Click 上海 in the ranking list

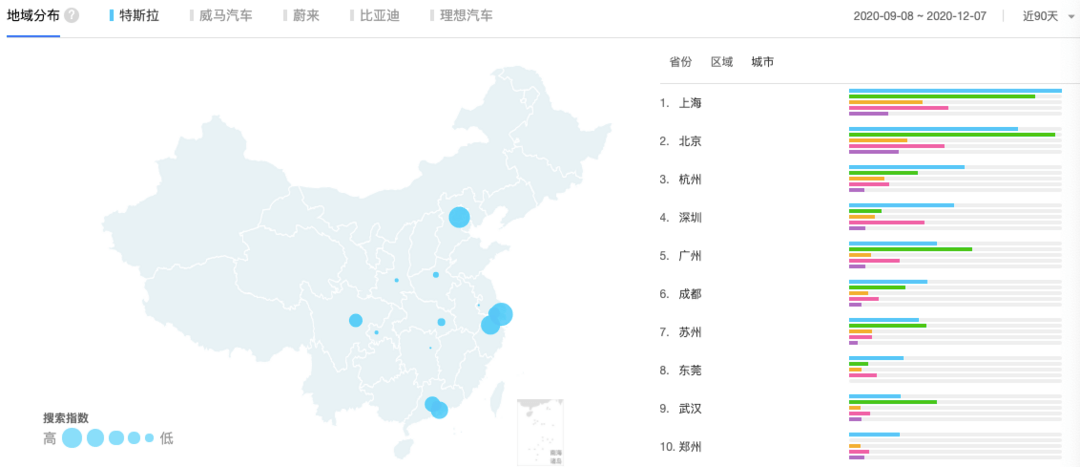[690, 103]
